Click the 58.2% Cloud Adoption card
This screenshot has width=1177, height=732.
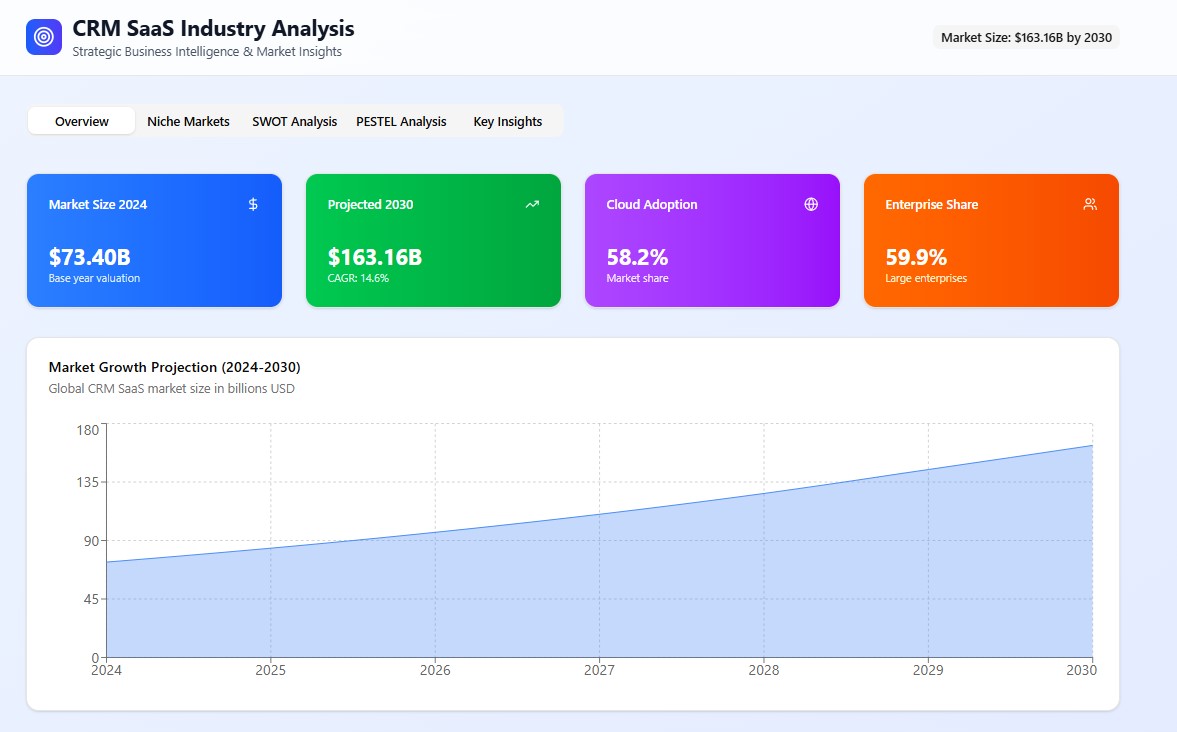[x=712, y=241]
